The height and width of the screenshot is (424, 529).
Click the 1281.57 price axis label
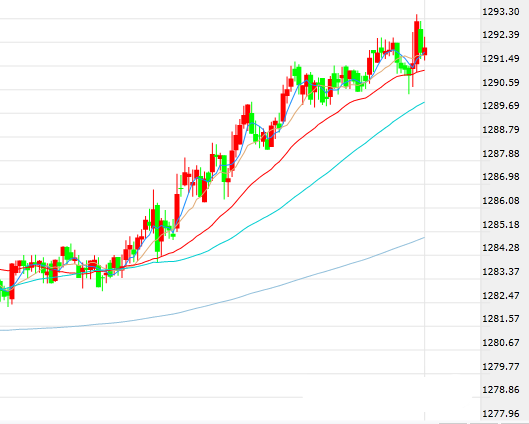[501, 319]
